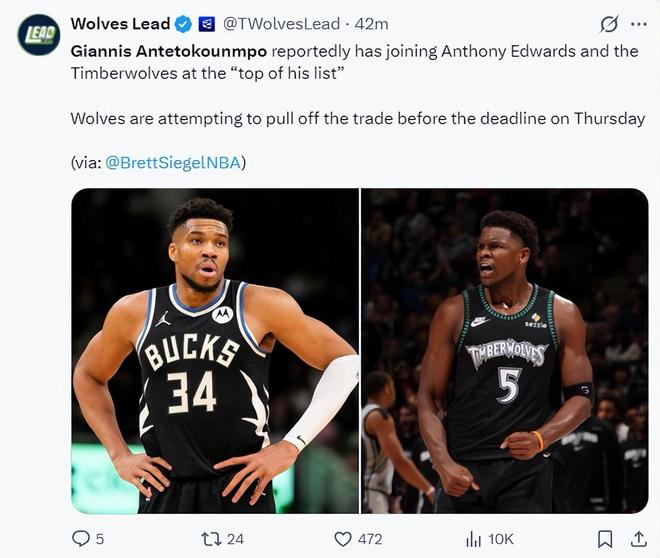Image resolution: width=660 pixels, height=558 pixels.
Task: Click the Grok icon on the tweet
Action: point(607,24)
